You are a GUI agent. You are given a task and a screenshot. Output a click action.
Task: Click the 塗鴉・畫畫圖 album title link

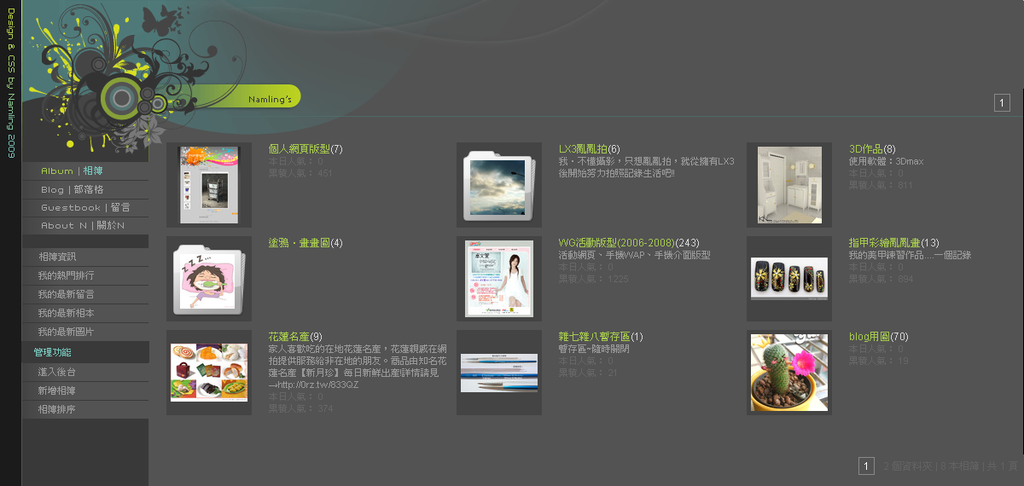299,243
